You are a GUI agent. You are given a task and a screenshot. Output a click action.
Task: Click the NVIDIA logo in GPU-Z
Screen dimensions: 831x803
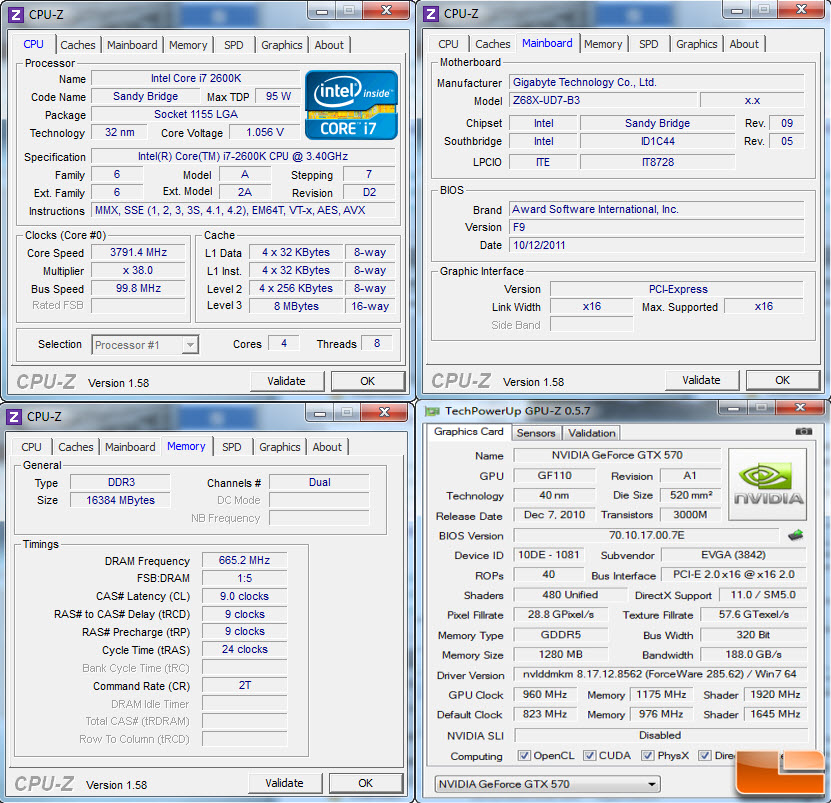pyautogui.click(x=768, y=484)
